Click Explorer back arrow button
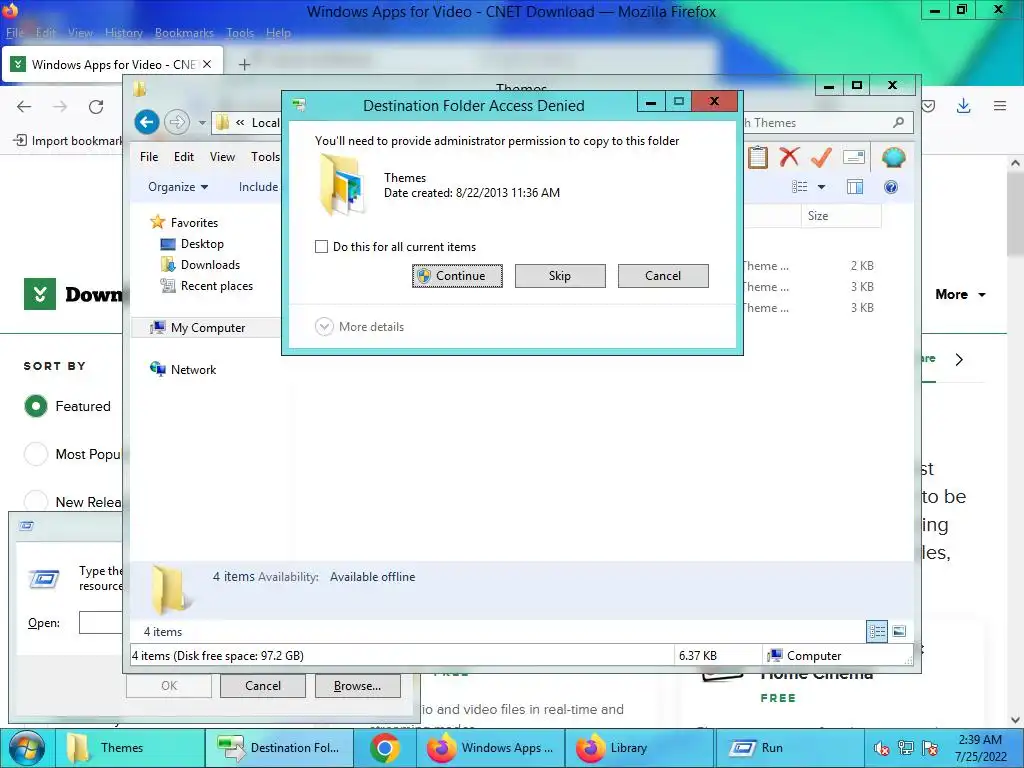This screenshot has width=1024, height=768. 147,122
